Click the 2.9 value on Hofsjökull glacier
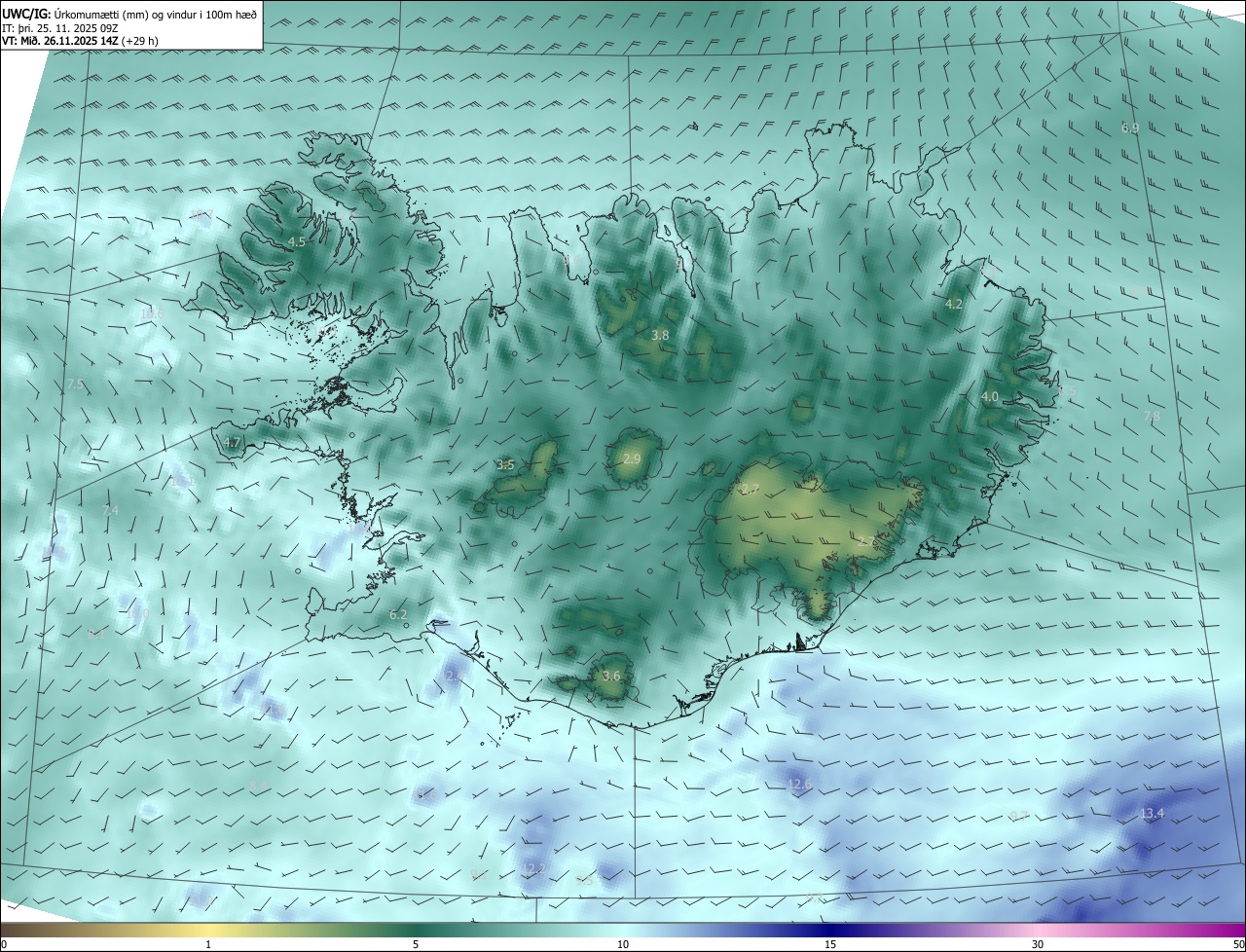1246x952 pixels. tap(632, 458)
